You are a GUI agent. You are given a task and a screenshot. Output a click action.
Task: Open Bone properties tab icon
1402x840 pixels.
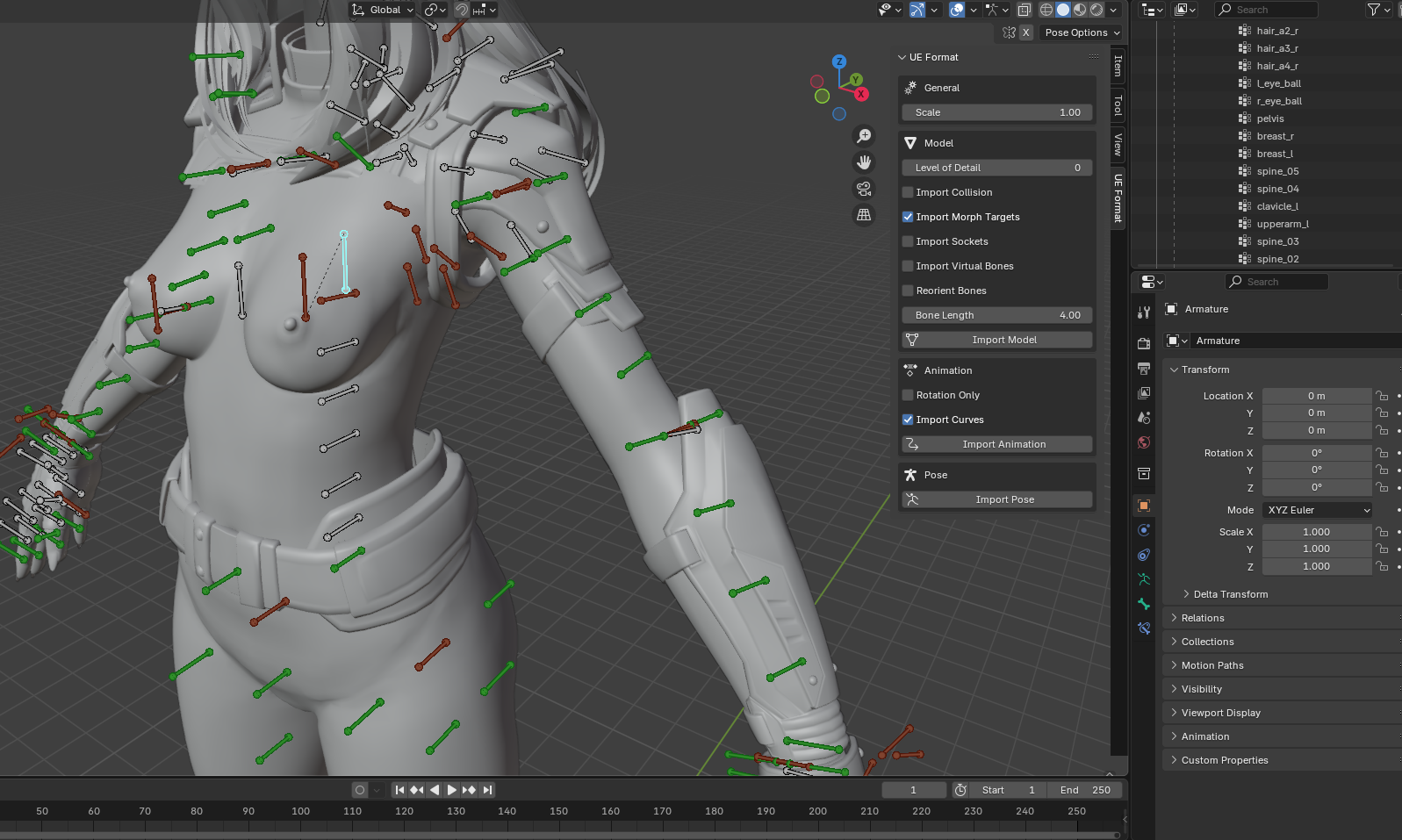point(1144,604)
